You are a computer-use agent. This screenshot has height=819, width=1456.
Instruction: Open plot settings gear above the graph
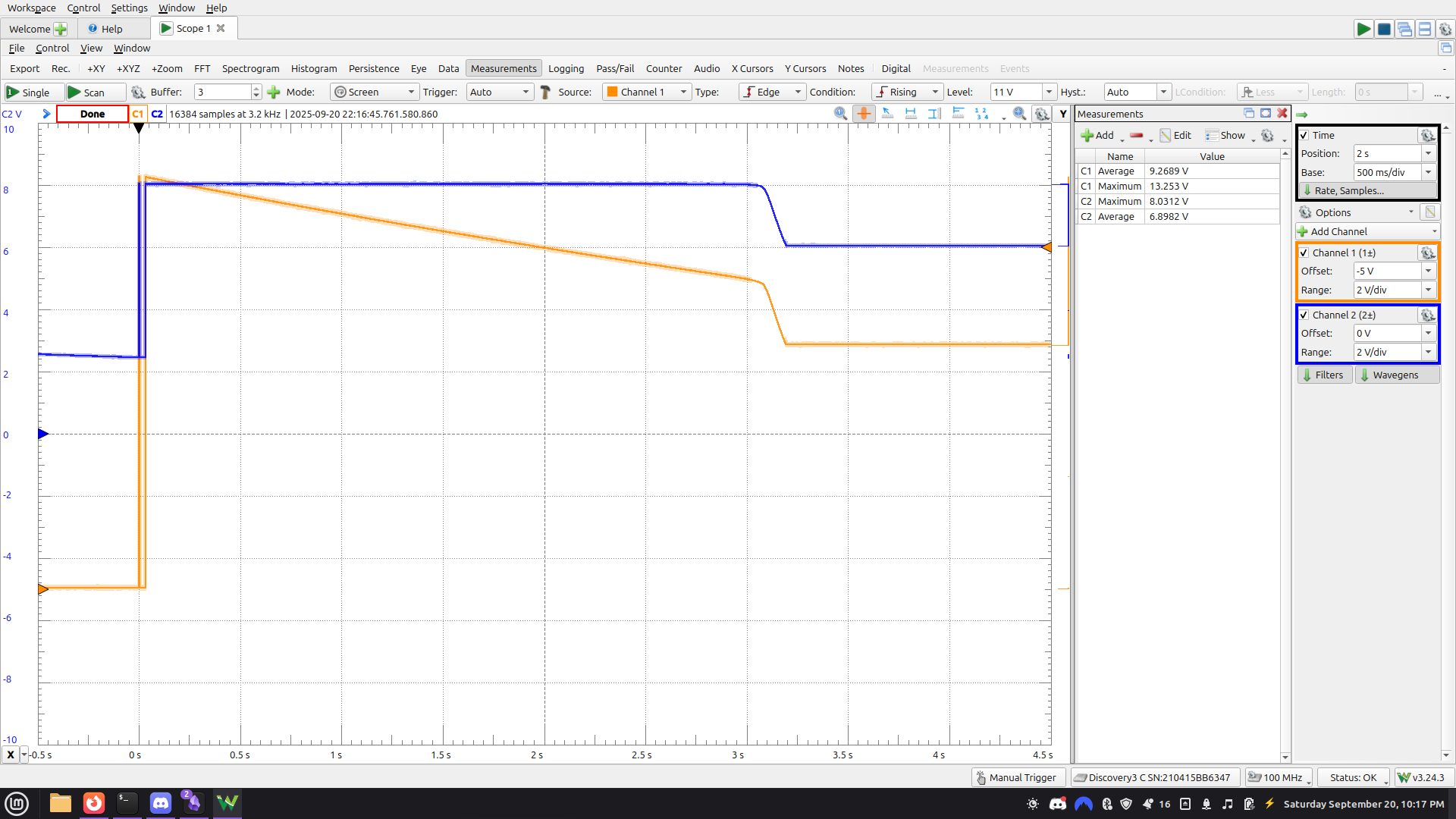click(x=1042, y=114)
